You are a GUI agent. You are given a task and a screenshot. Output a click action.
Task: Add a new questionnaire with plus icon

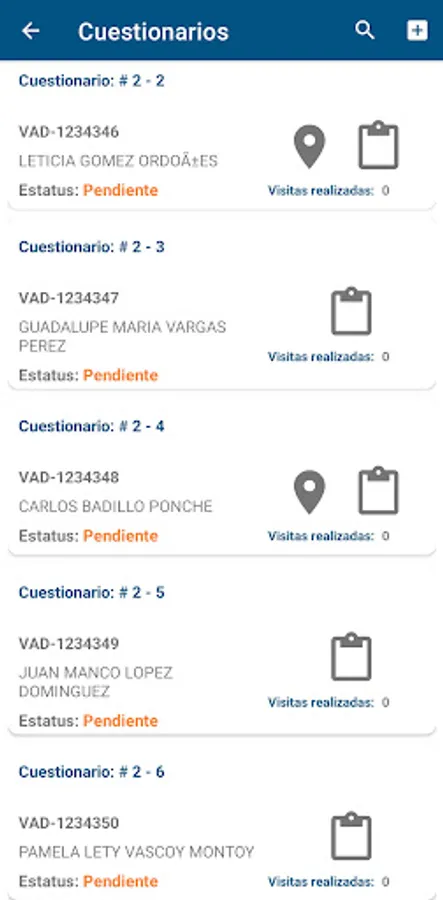coord(417,30)
